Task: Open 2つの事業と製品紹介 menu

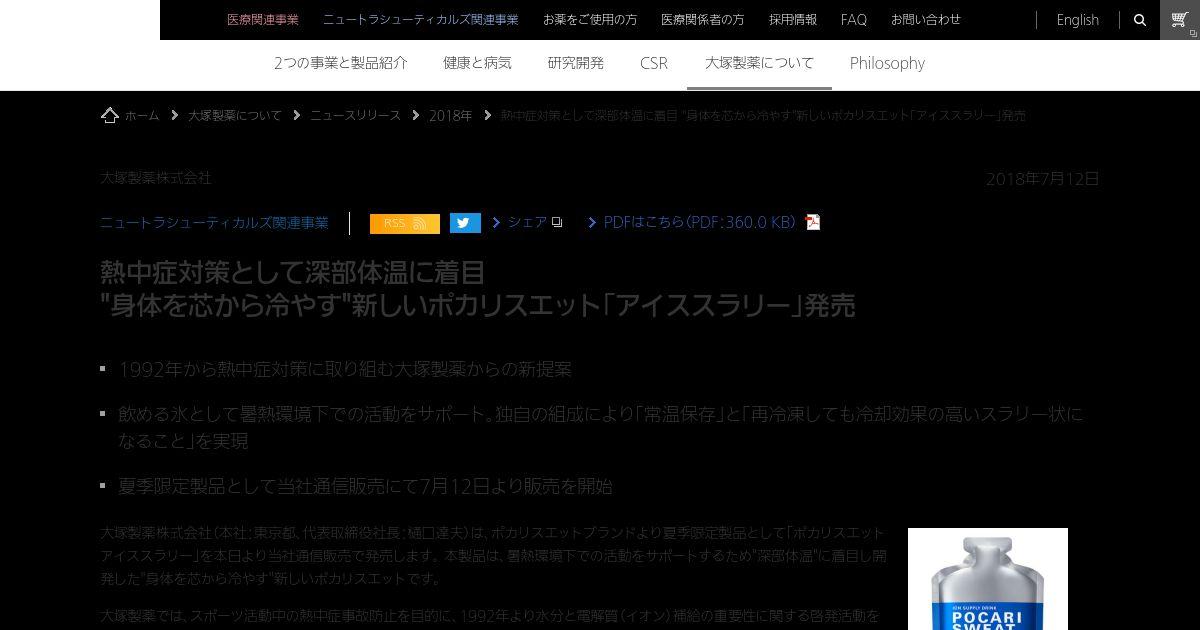Action: point(341,63)
